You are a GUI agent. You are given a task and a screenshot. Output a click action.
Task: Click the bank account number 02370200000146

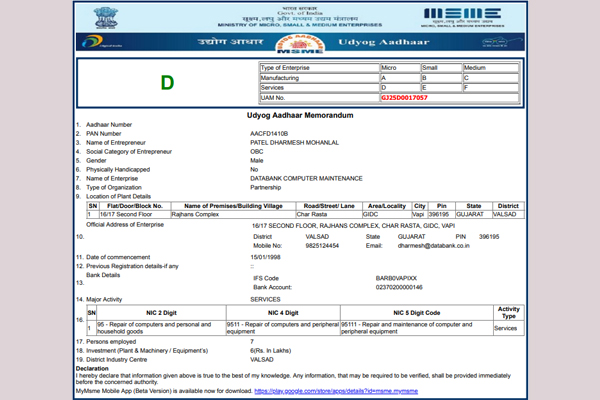pos(399,287)
